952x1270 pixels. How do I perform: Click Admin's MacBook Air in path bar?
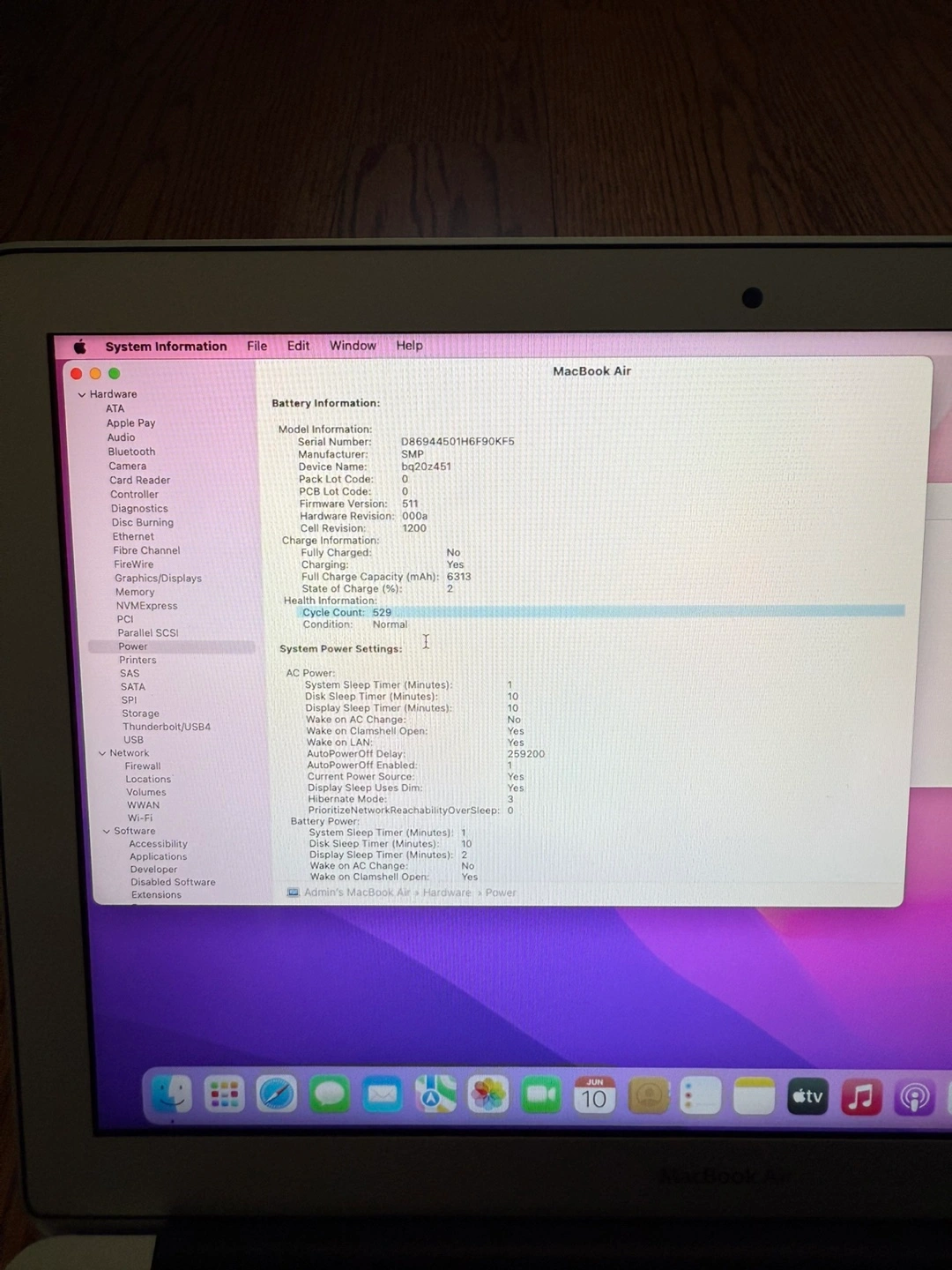(357, 893)
